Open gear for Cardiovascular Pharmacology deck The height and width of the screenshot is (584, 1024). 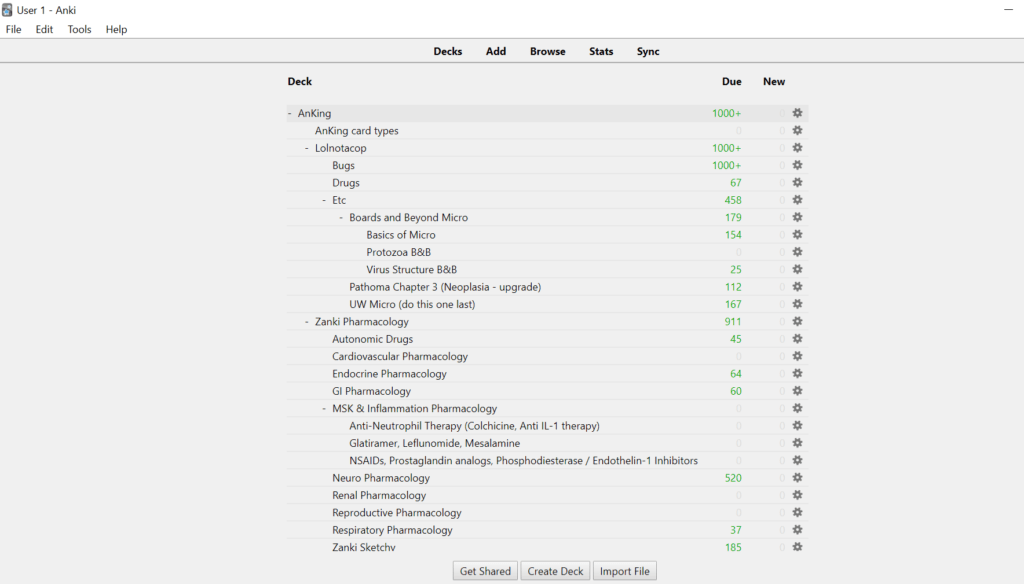(x=797, y=356)
